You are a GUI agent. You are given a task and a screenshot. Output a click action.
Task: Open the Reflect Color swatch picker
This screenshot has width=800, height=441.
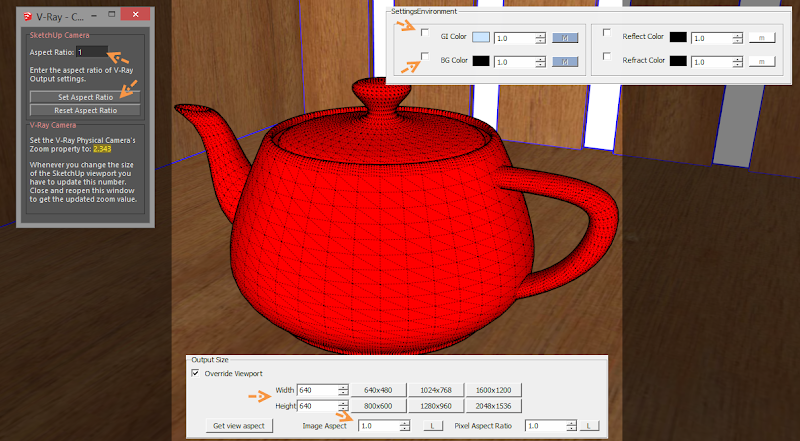[678, 37]
